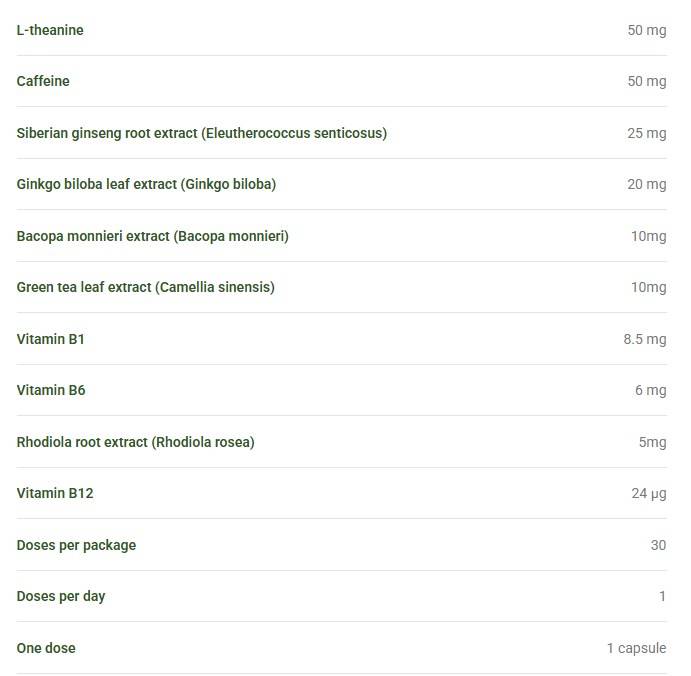The width and height of the screenshot is (691, 676).
Task: Click the 25 mg ginseng value
Action: pyautogui.click(x=646, y=133)
